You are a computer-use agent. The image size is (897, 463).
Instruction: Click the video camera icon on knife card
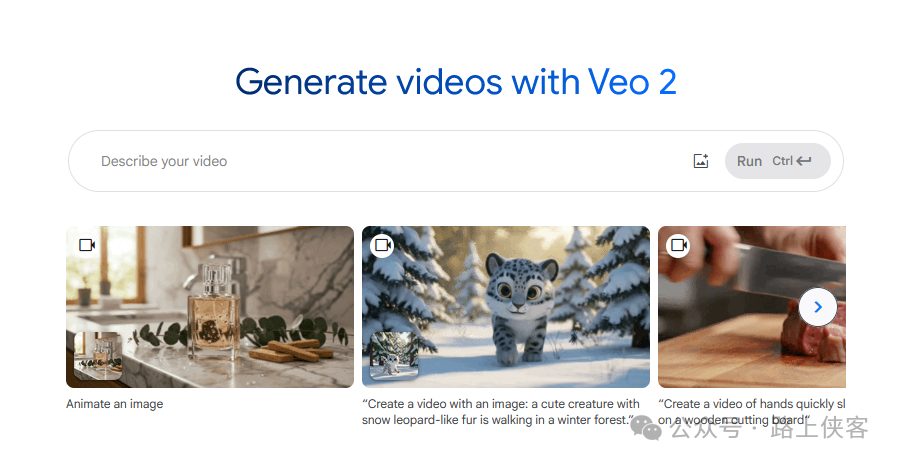click(x=678, y=246)
